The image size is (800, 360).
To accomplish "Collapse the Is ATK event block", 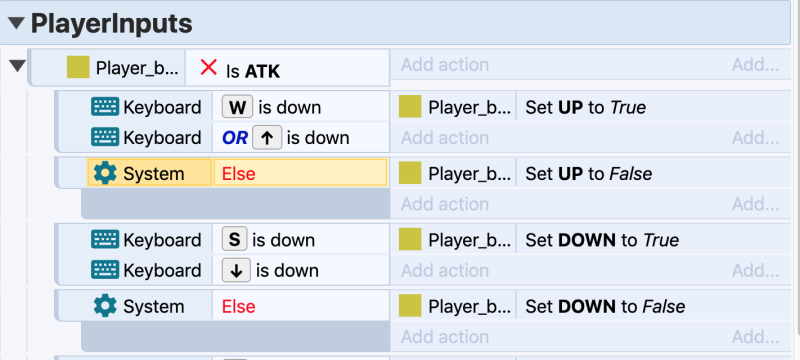I will click(x=18, y=65).
